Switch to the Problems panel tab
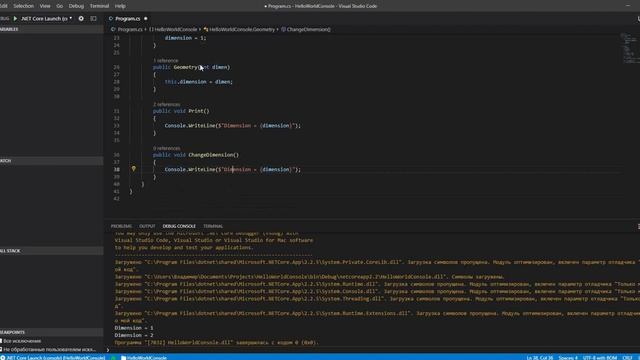The height and width of the screenshot is (360, 640). point(121,226)
